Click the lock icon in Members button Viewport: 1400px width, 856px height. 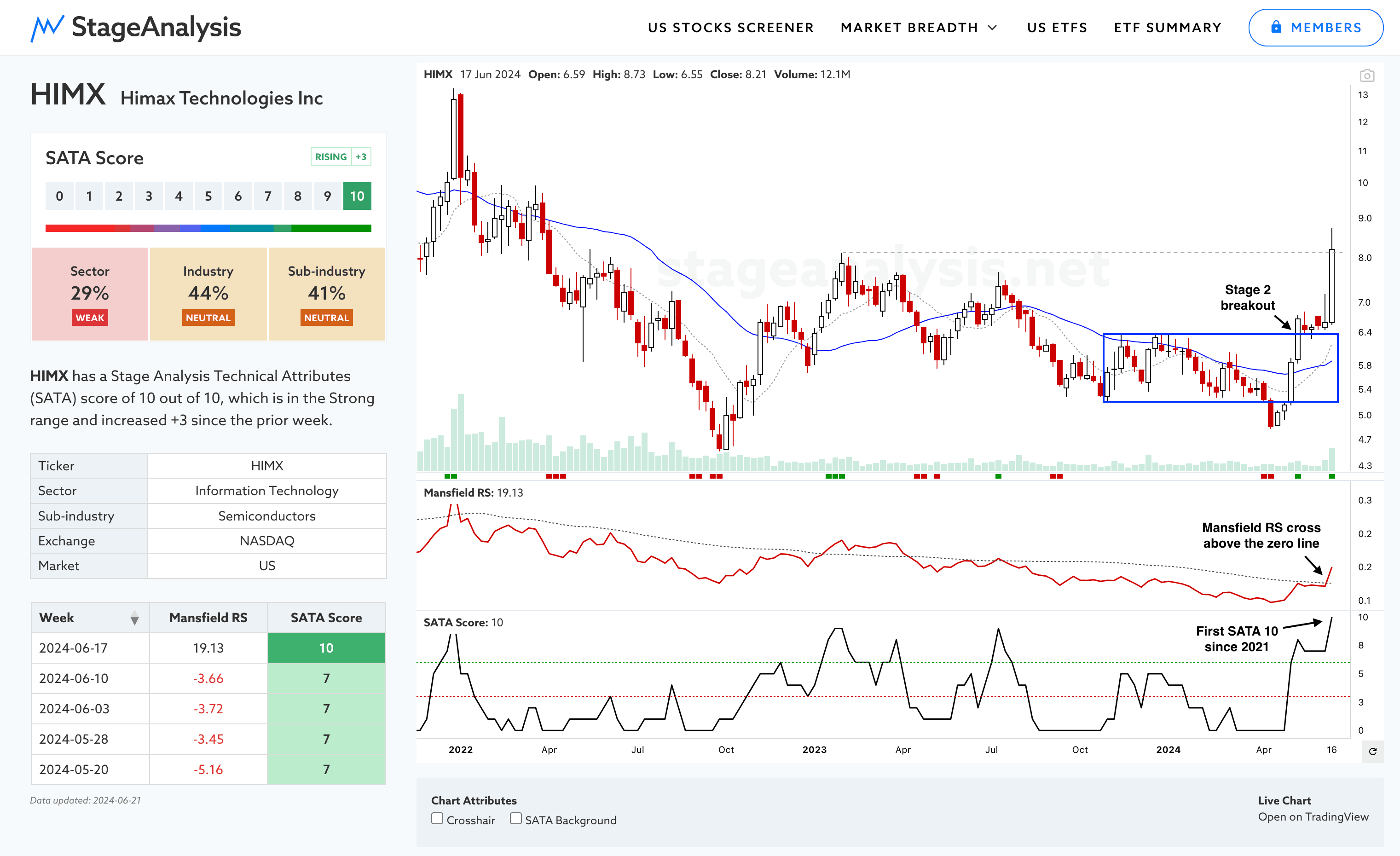(1276, 27)
